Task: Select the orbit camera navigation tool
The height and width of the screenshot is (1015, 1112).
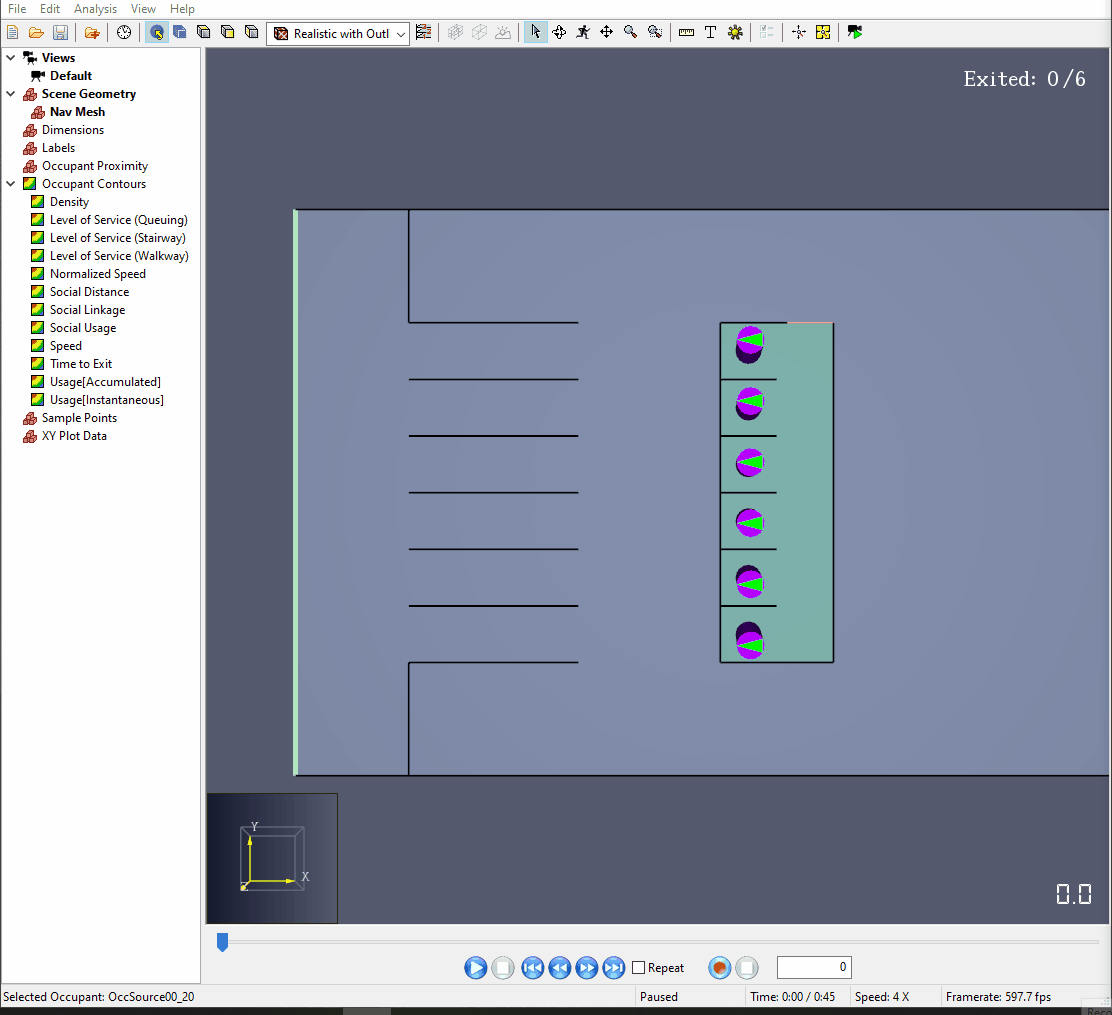Action: (x=559, y=33)
